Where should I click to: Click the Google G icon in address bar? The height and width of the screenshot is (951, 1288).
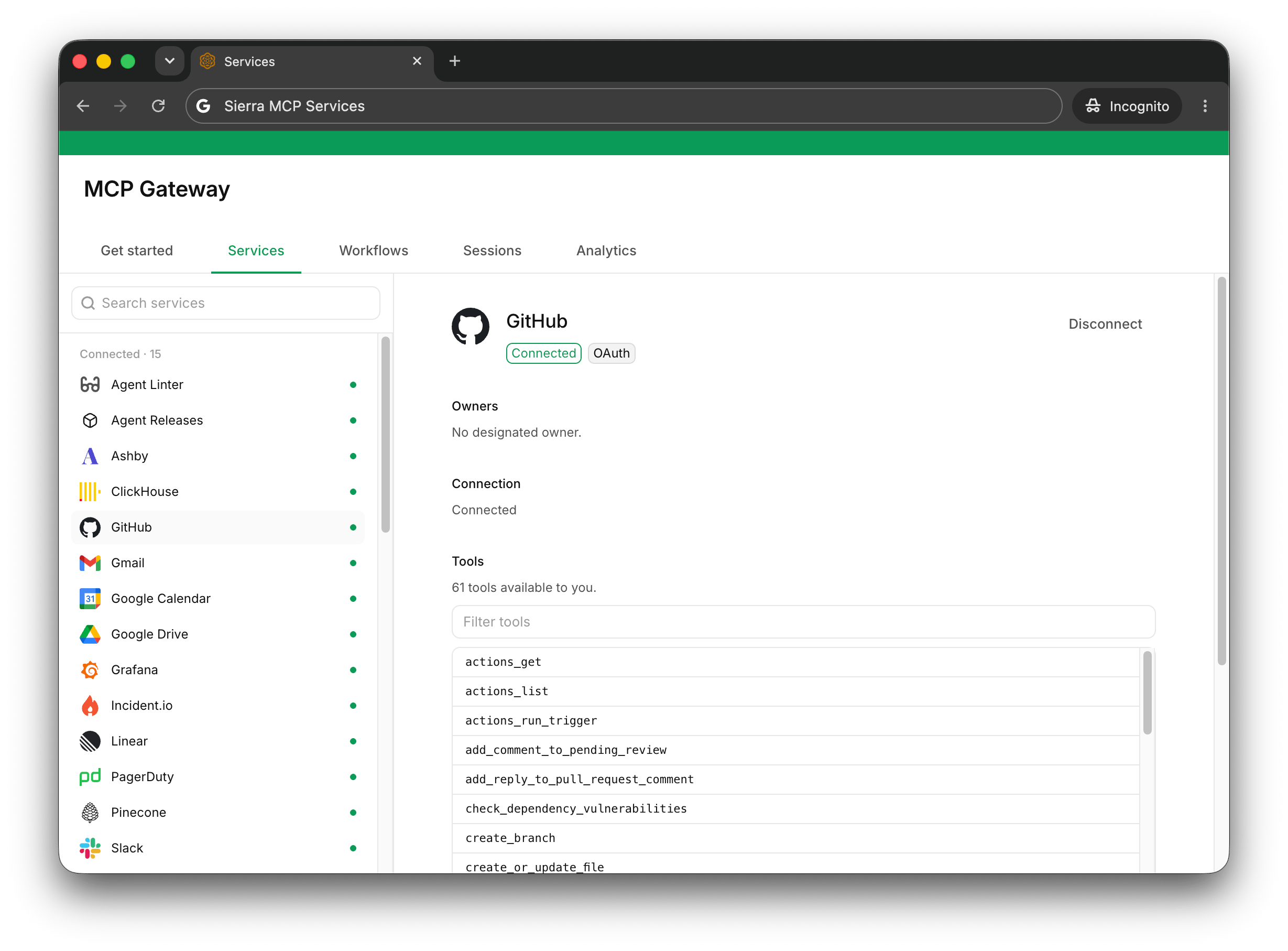point(203,106)
